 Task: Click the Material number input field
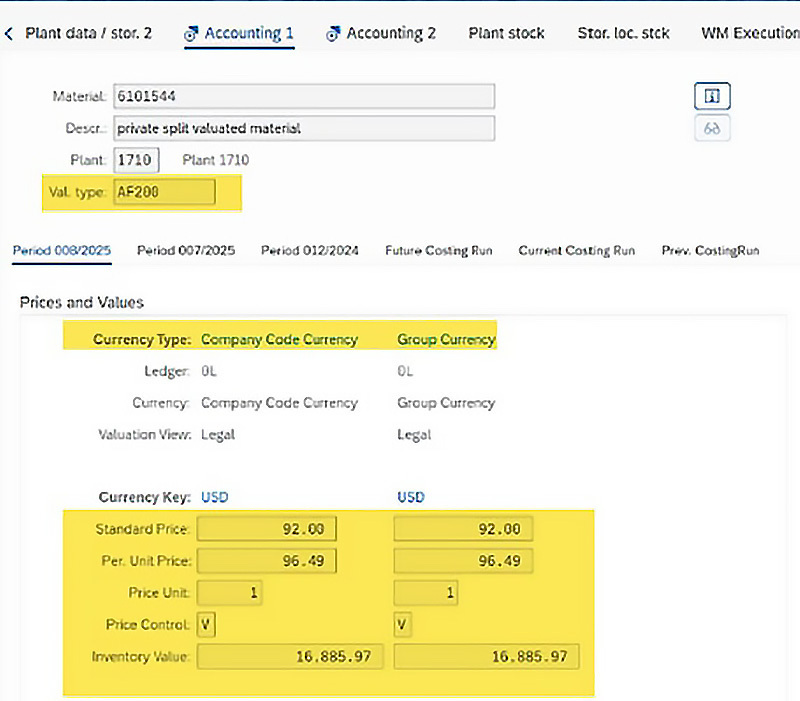click(x=303, y=96)
